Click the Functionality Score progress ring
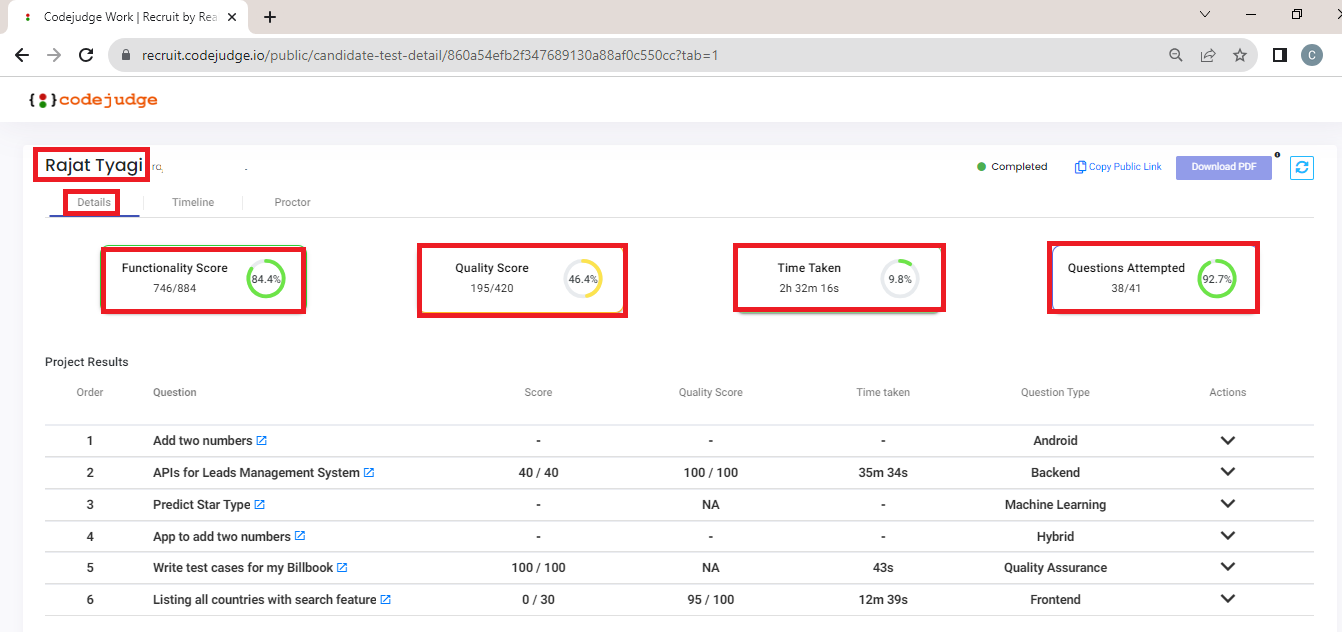Screen dimensions: 1342x632 coord(264,279)
